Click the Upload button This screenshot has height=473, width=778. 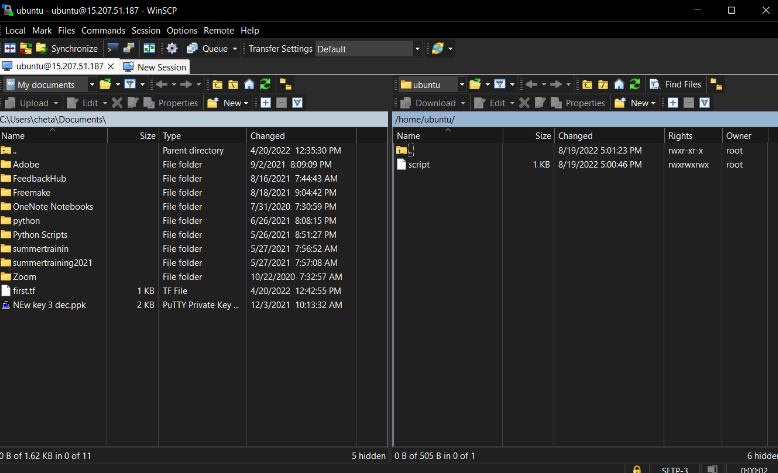coord(27,103)
